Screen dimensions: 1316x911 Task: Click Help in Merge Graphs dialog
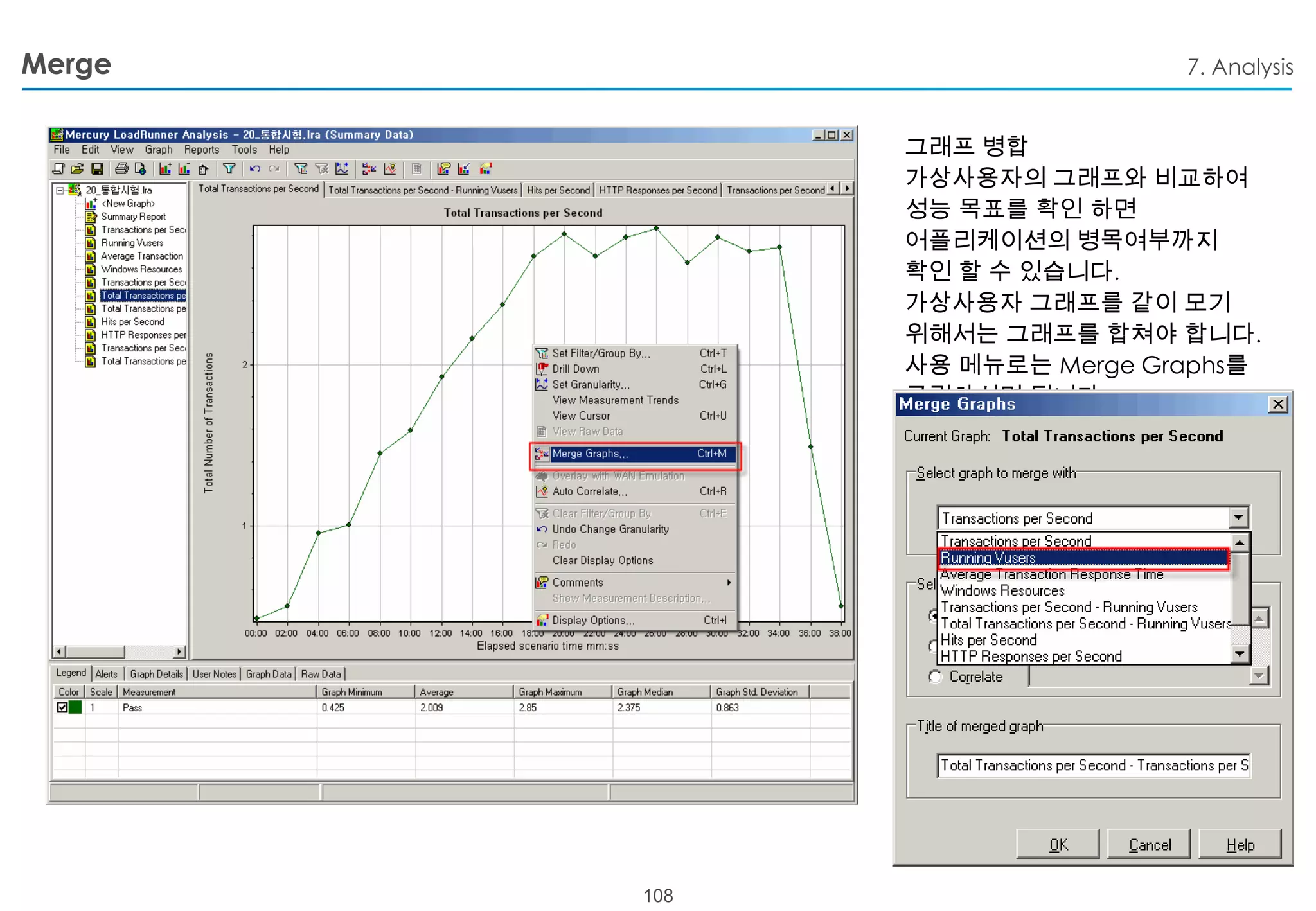tap(1240, 845)
